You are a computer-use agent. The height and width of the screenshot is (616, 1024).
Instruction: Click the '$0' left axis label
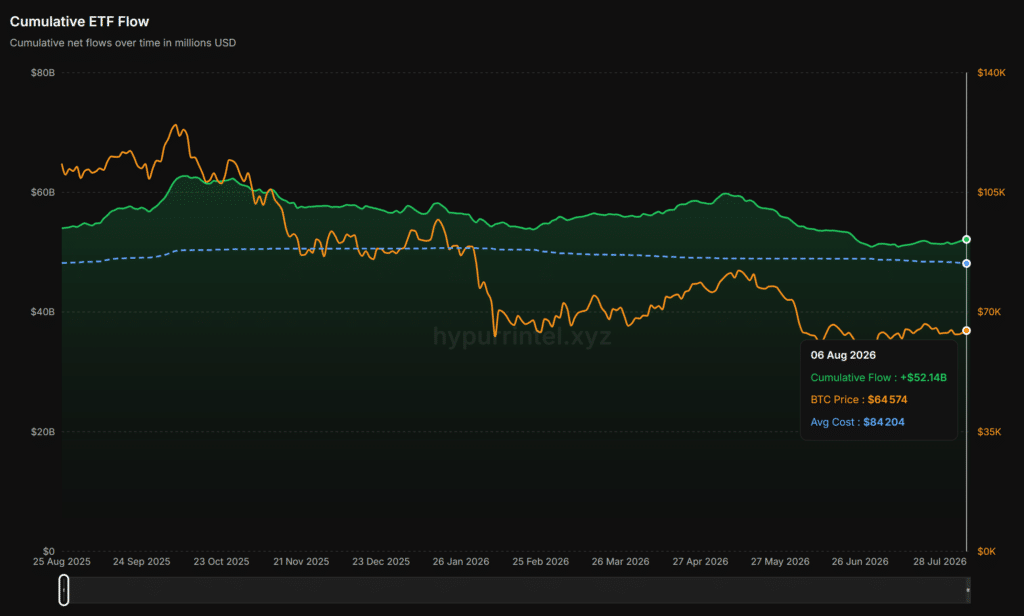click(49, 551)
